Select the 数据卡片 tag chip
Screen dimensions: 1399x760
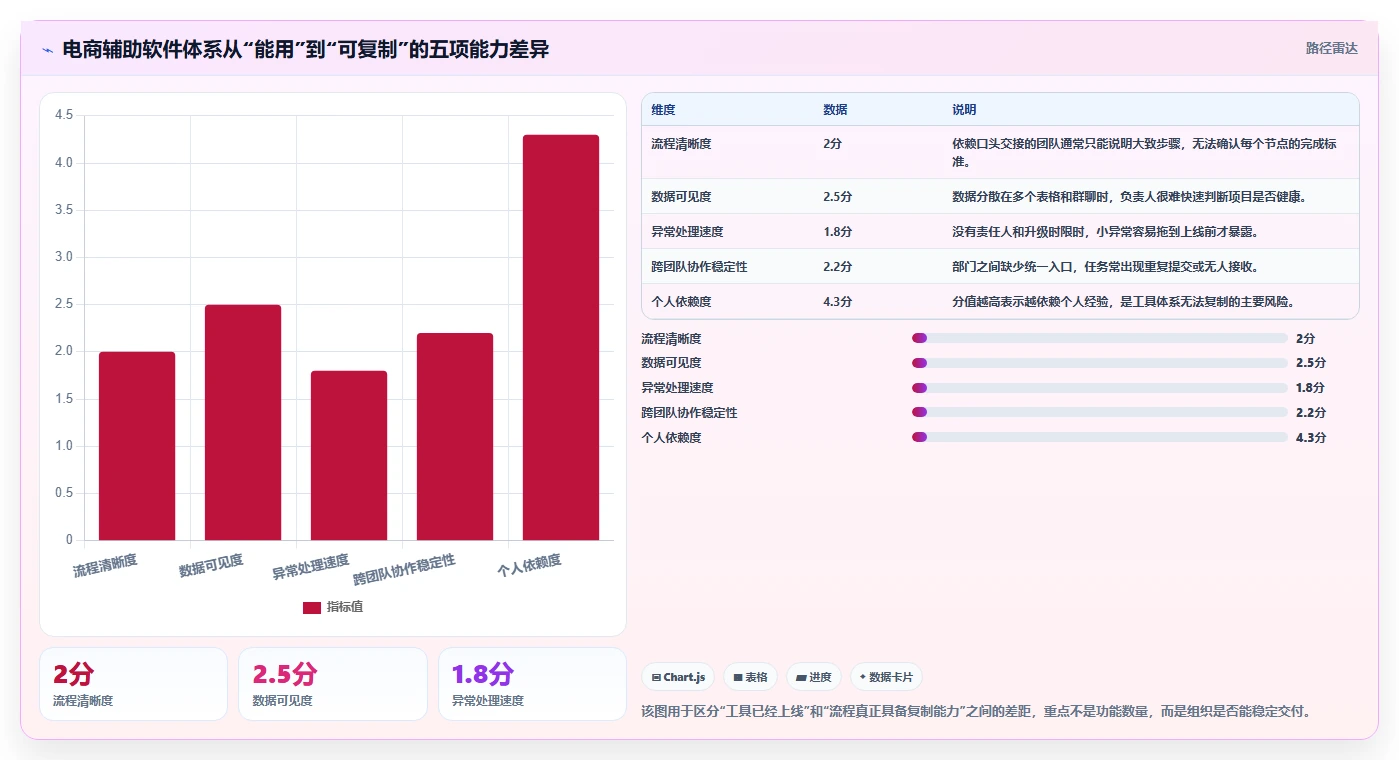click(886, 677)
